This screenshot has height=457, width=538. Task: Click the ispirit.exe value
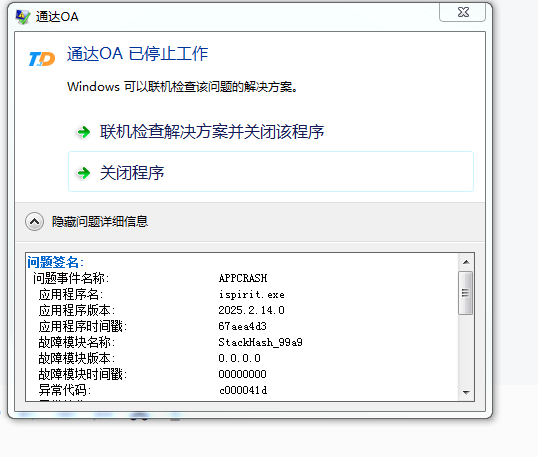click(252, 294)
